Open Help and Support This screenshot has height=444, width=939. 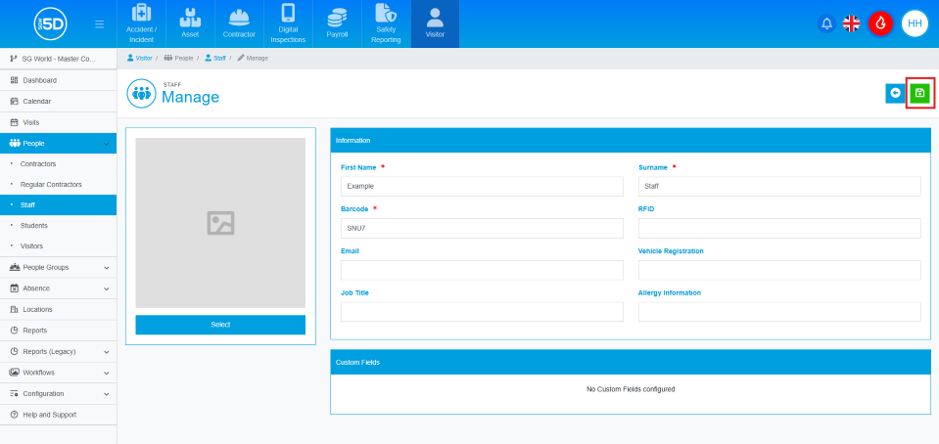tap(58, 415)
